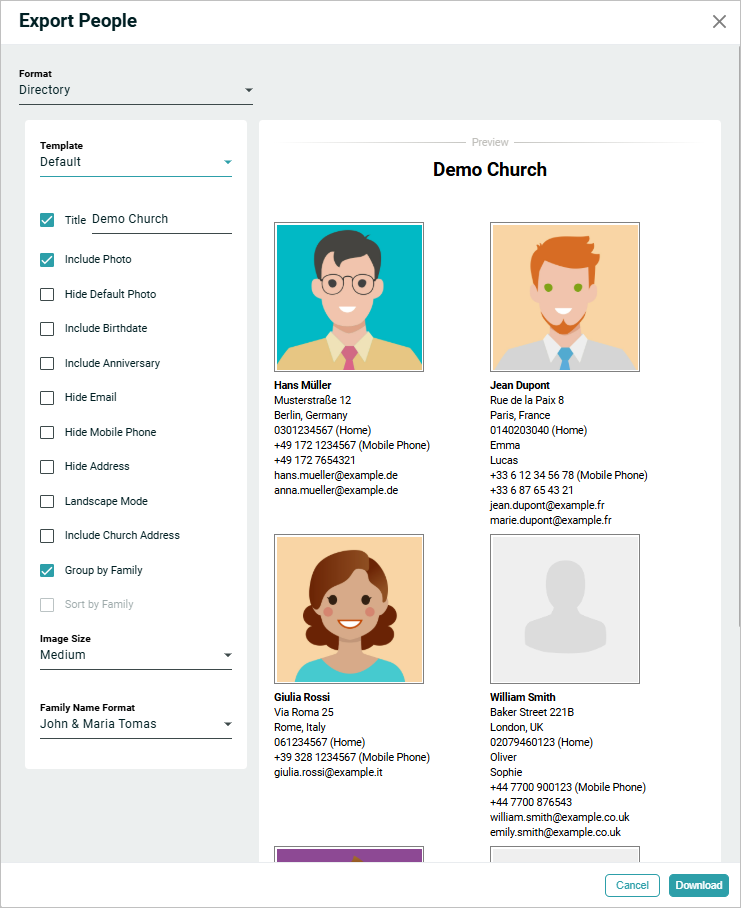The width and height of the screenshot is (741, 908).
Task: Click Hans Müller's photo thumbnail
Action: coord(349,297)
